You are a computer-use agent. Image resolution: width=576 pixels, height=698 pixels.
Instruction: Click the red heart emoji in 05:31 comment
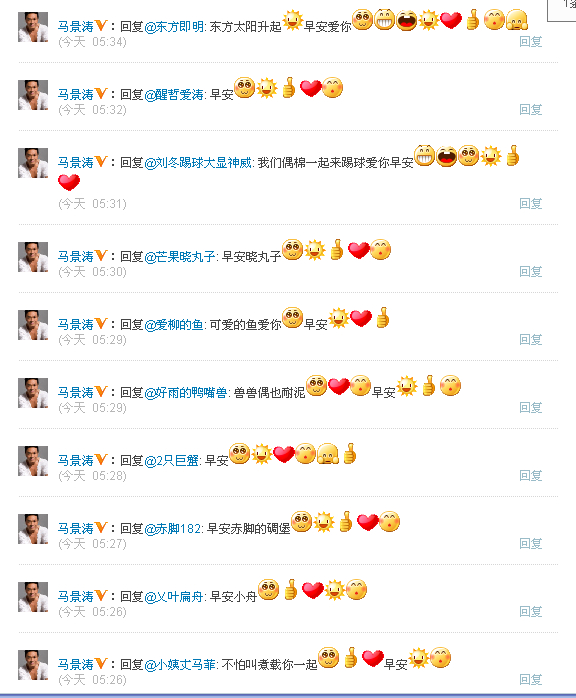69,182
